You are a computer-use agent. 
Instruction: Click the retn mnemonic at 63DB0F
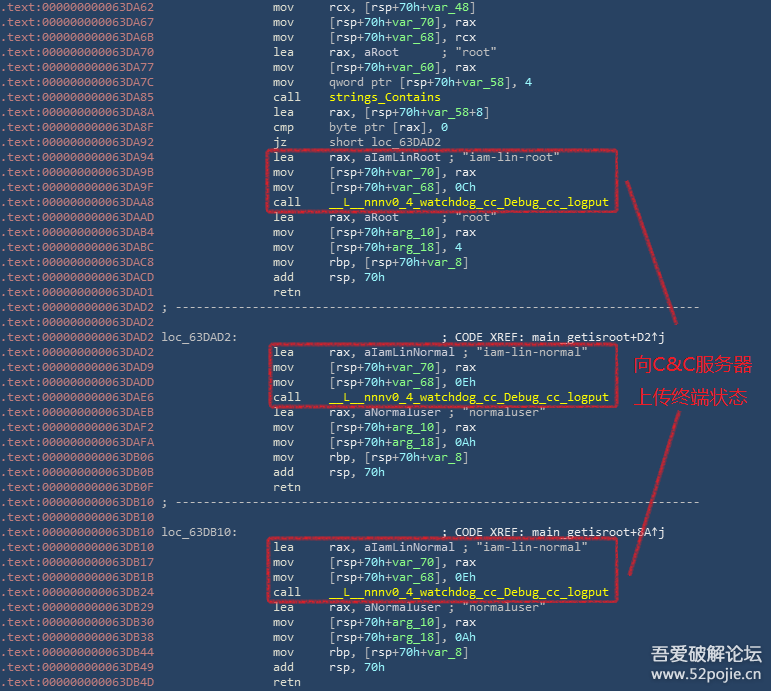tap(287, 487)
